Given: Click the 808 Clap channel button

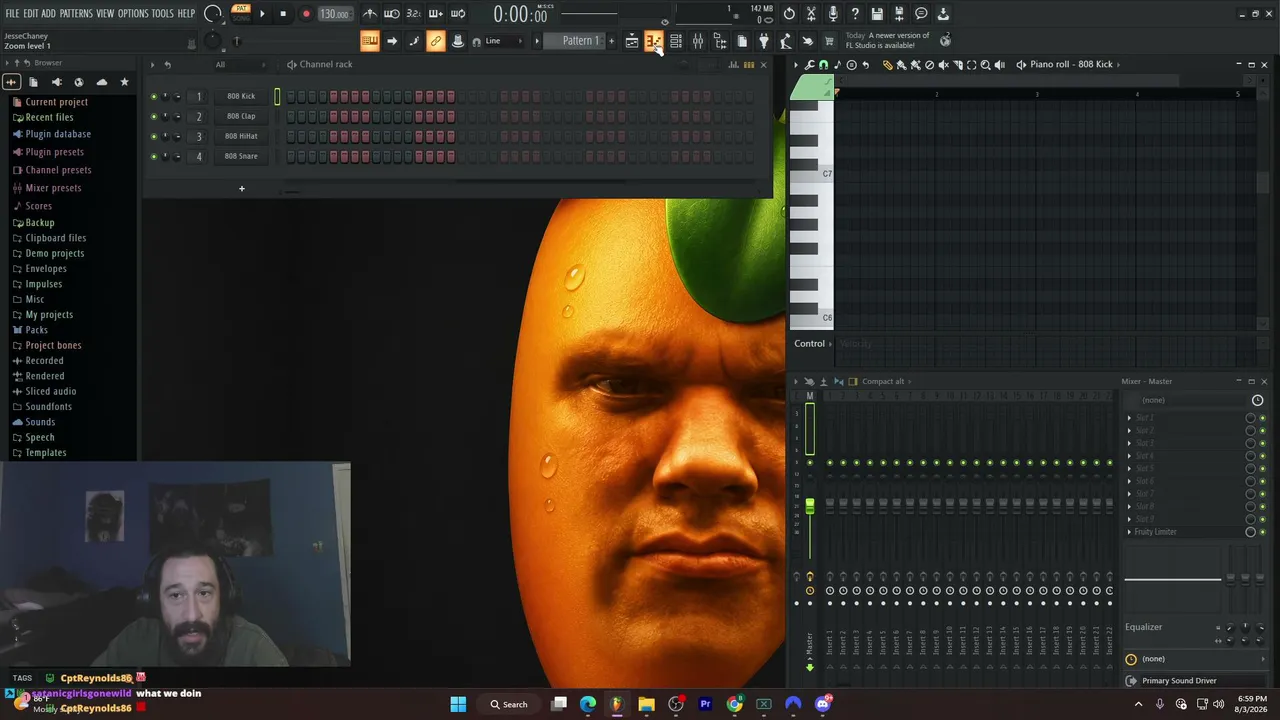Looking at the screenshot, I should 241,116.
